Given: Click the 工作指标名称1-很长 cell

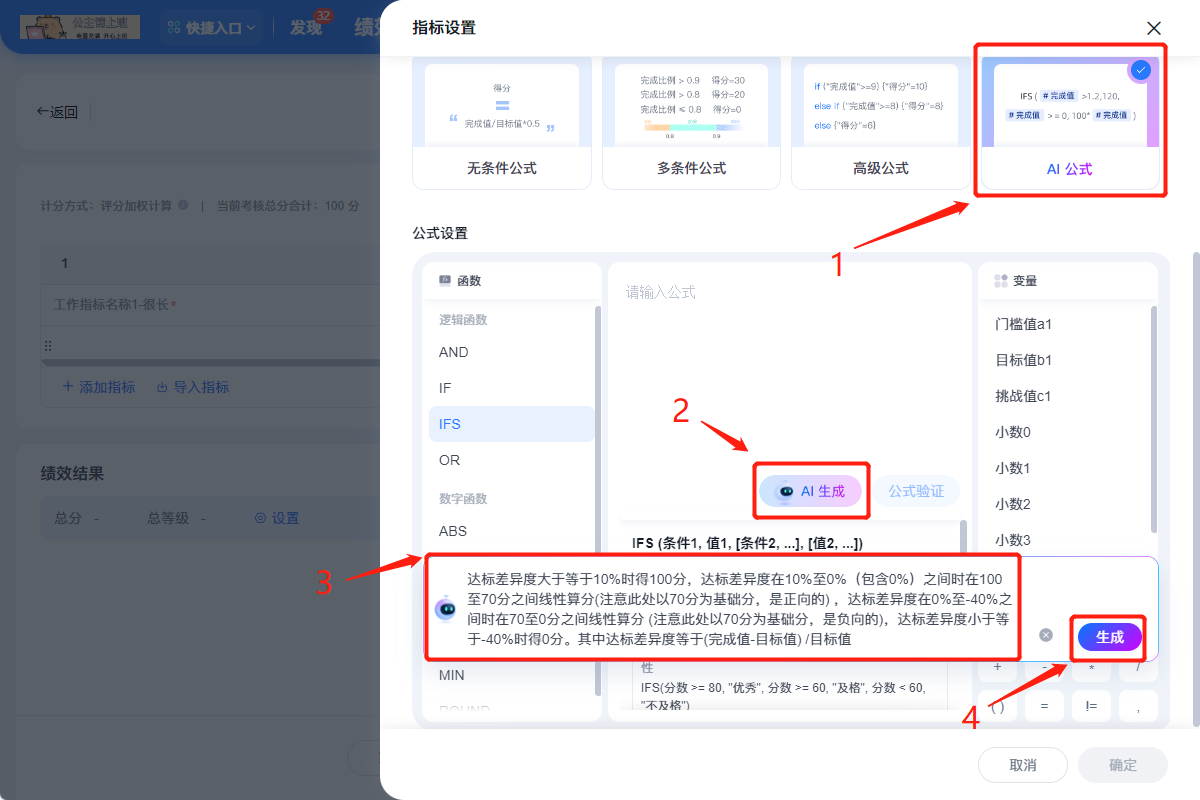Looking at the screenshot, I should pyautogui.click(x=210, y=304).
